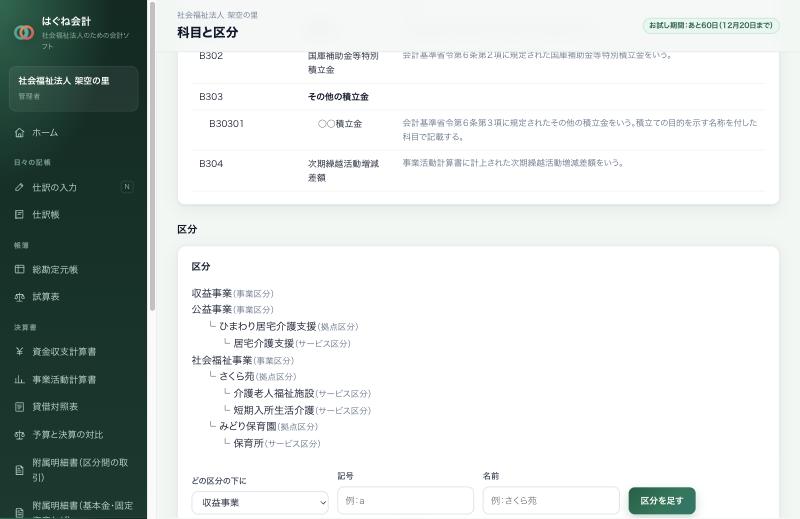Image resolution: width=800 pixels, height=519 pixels.
Task: Open 試算表 from sidebar
Action: 73,296
